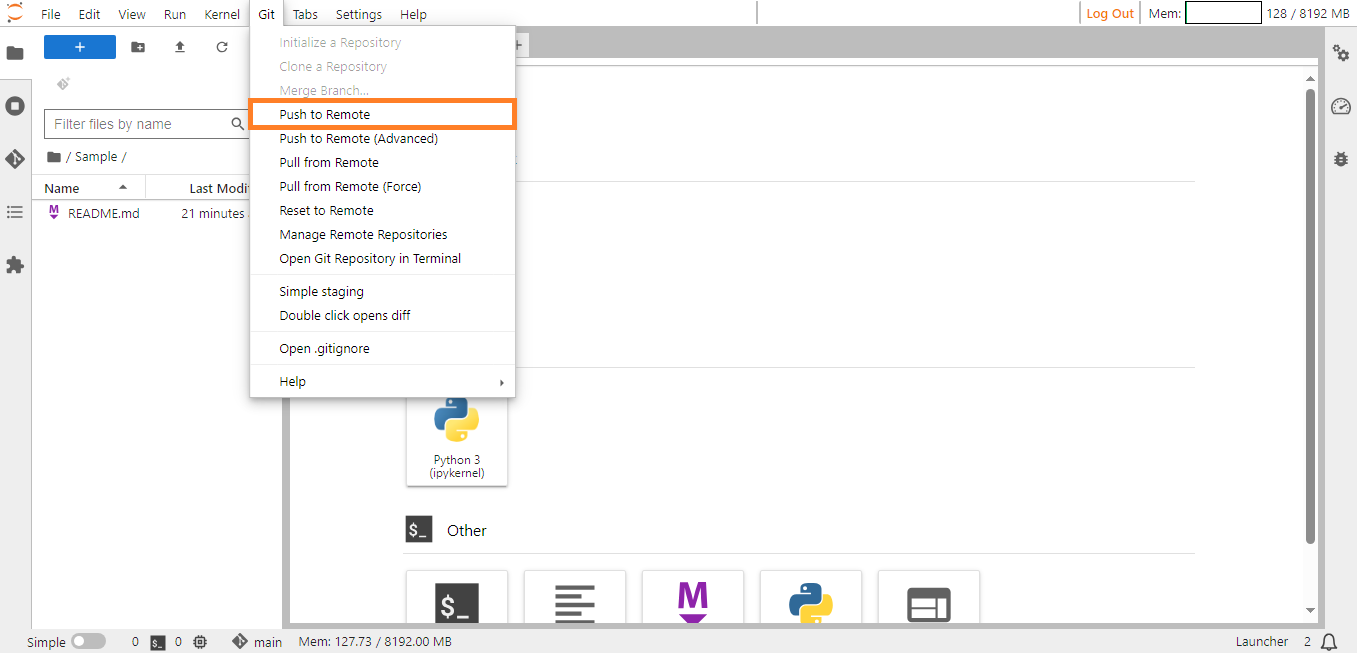Open the Git sidebar panel

point(15,159)
